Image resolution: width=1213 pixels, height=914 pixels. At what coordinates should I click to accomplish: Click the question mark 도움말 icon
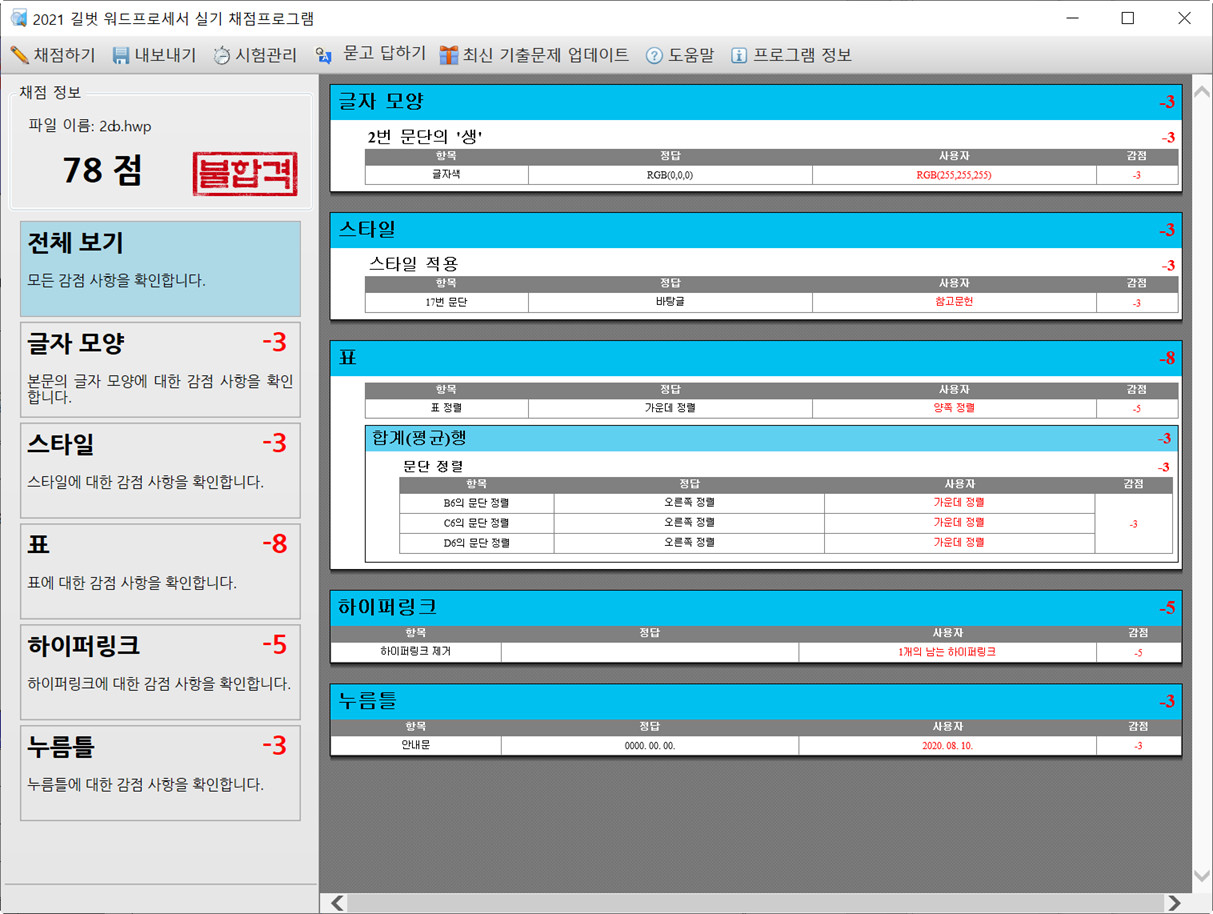pyautogui.click(x=654, y=56)
